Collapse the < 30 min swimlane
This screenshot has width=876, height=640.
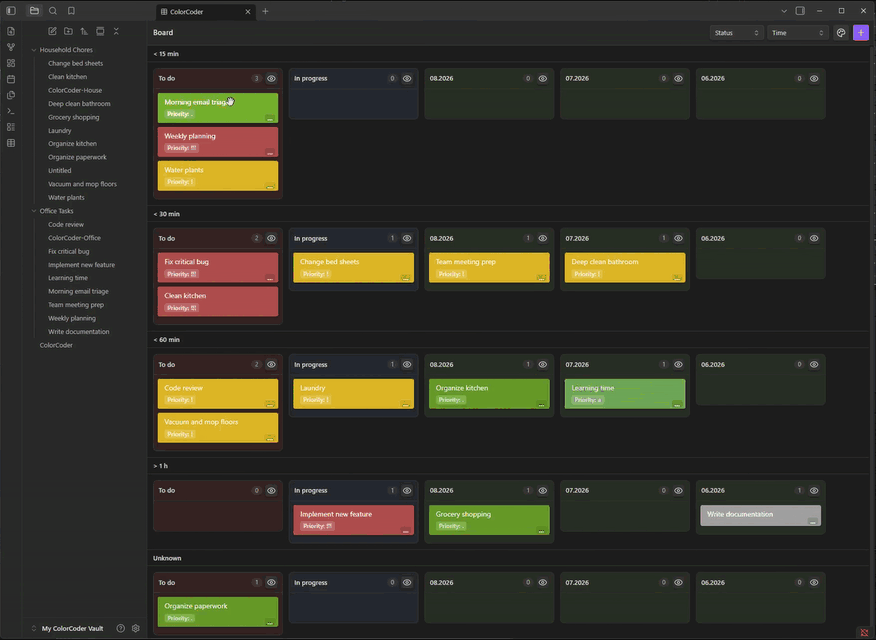click(x=166, y=214)
